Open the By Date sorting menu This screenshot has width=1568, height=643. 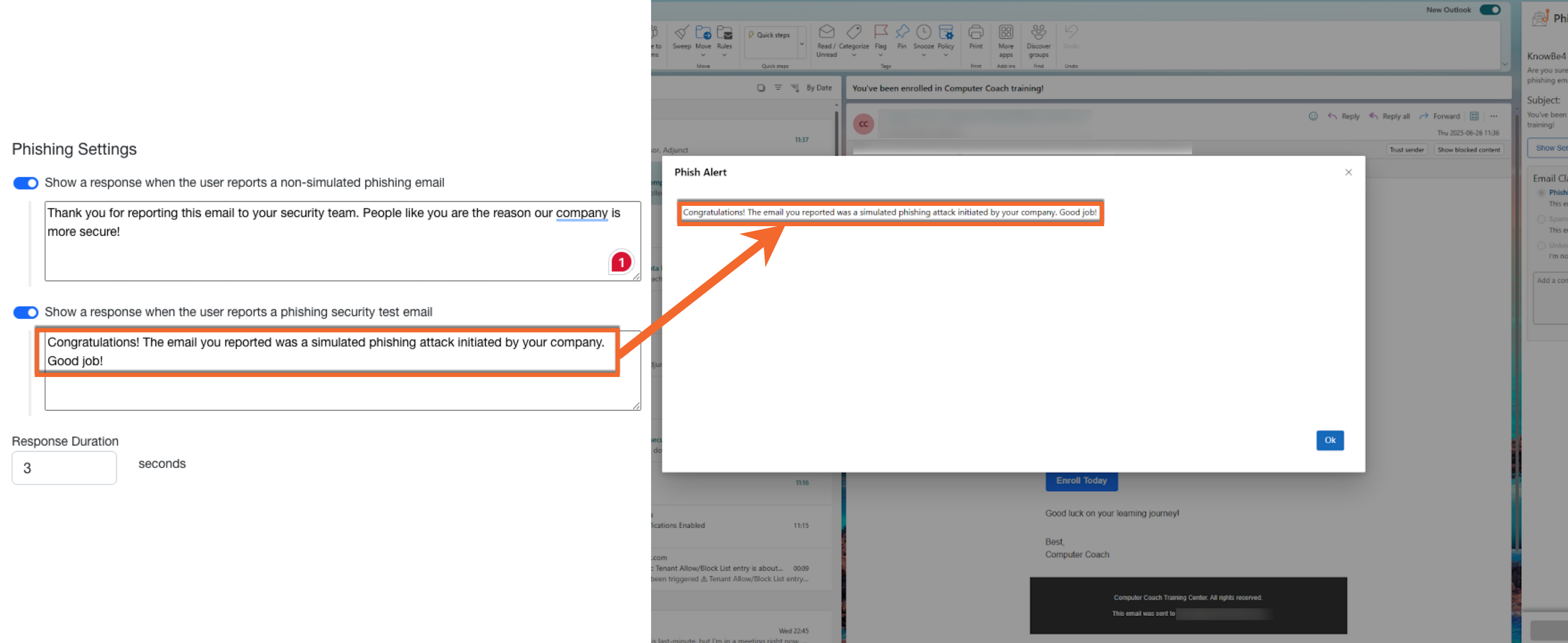click(x=818, y=87)
